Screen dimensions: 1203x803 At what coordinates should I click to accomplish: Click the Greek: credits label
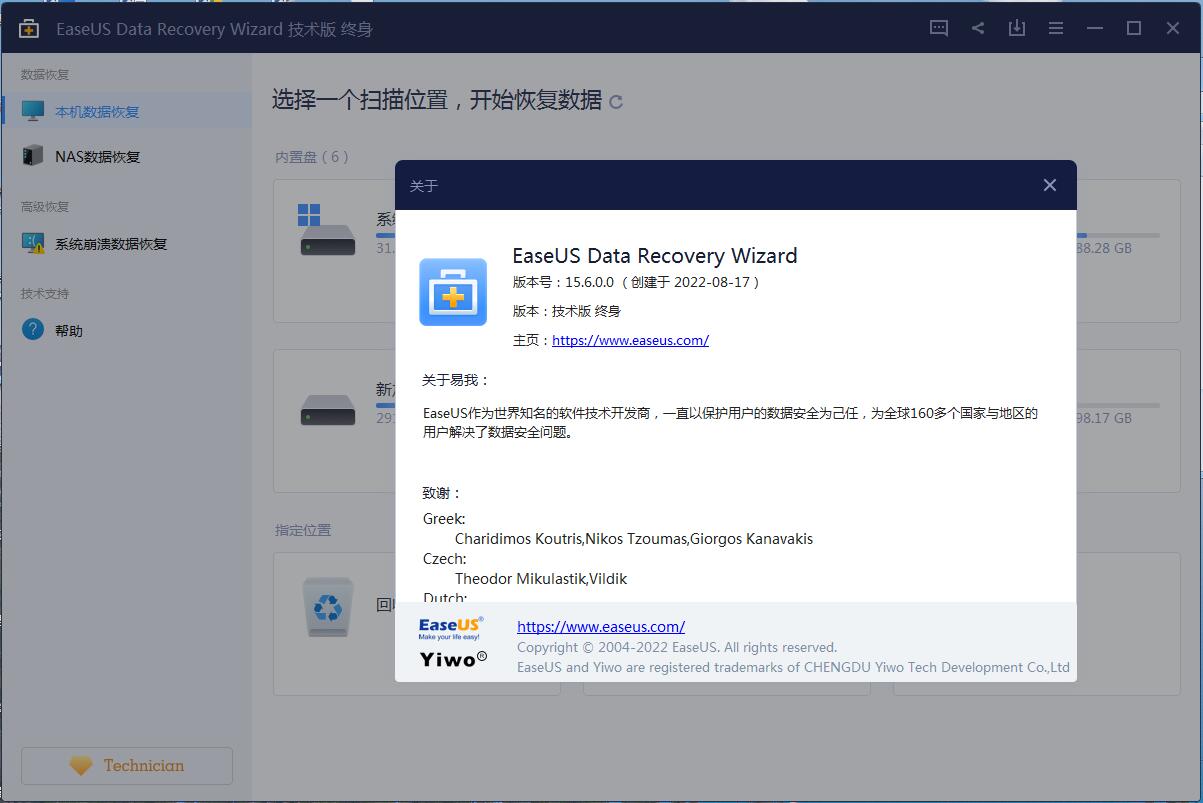pyautogui.click(x=444, y=519)
